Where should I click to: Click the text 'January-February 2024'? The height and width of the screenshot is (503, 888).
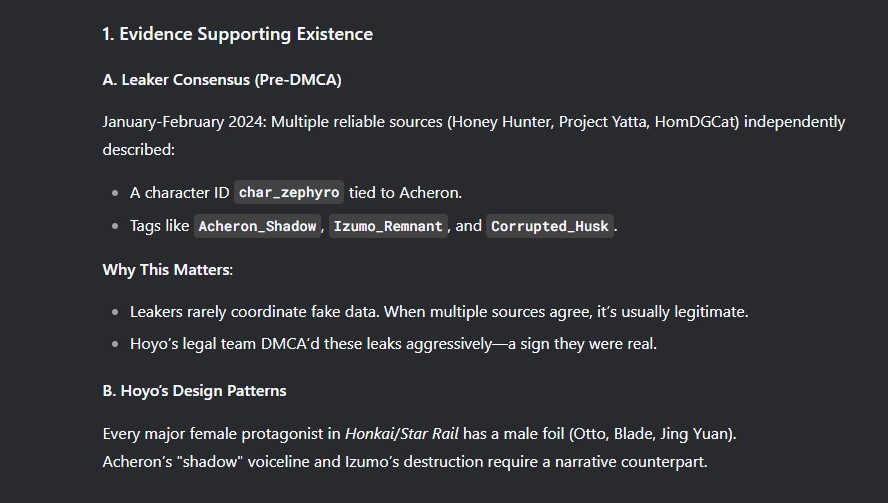click(184, 122)
